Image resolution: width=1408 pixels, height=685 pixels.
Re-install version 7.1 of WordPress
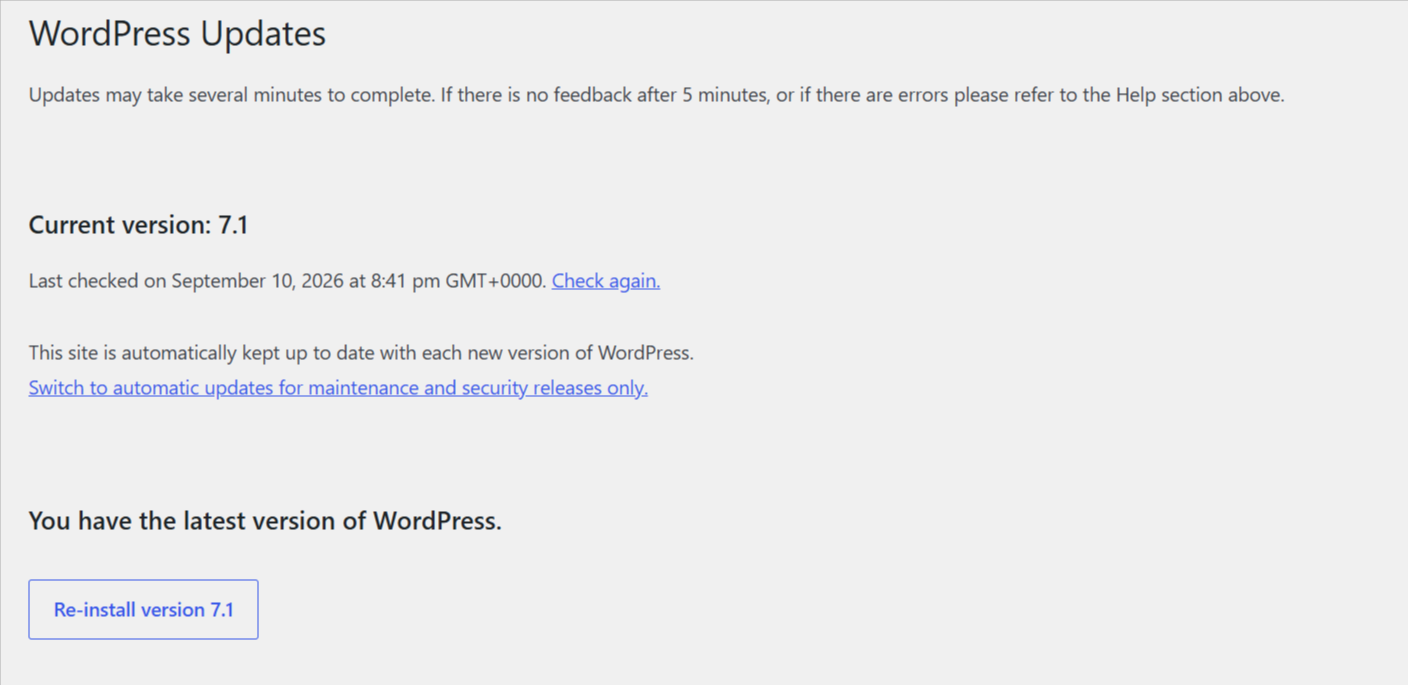pyautogui.click(x=143, y=609)
